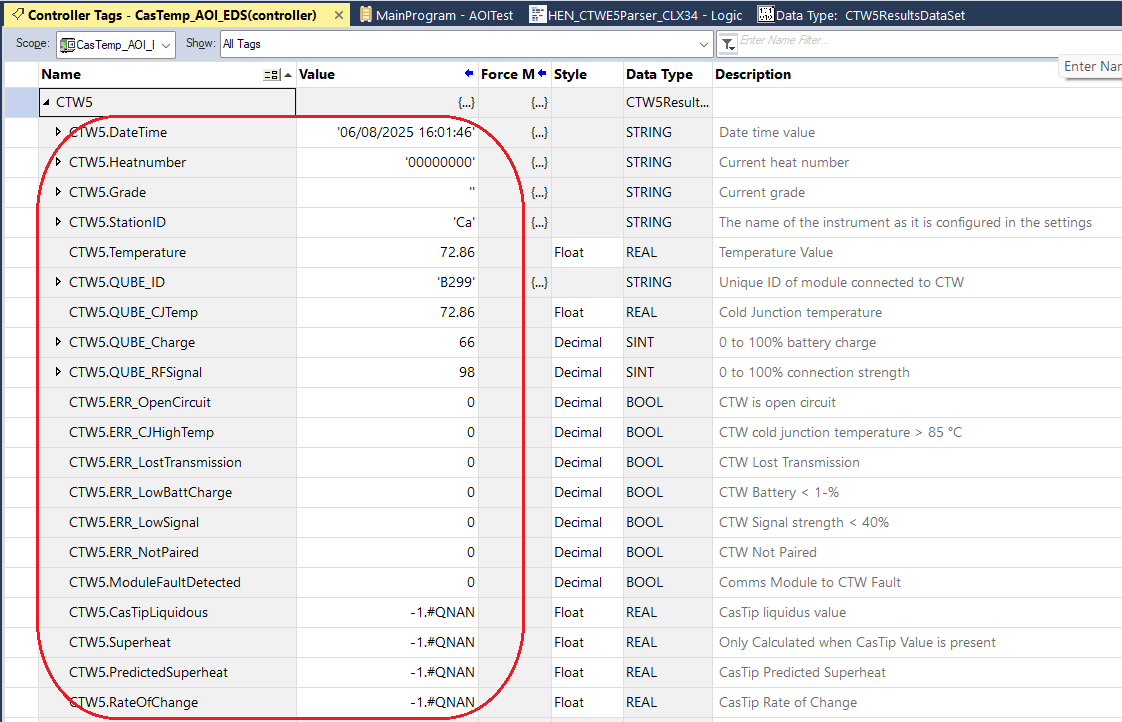Click the Name column header
The image size is (1122, 722).
167,74
